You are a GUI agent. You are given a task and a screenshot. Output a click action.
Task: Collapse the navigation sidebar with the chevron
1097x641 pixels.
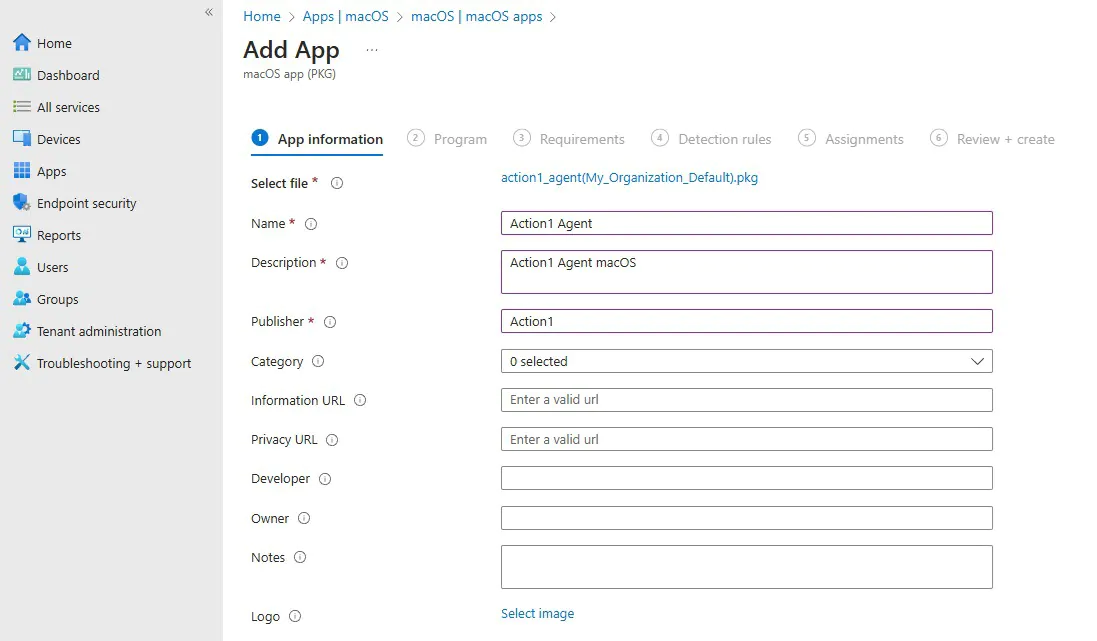(208, 12)
